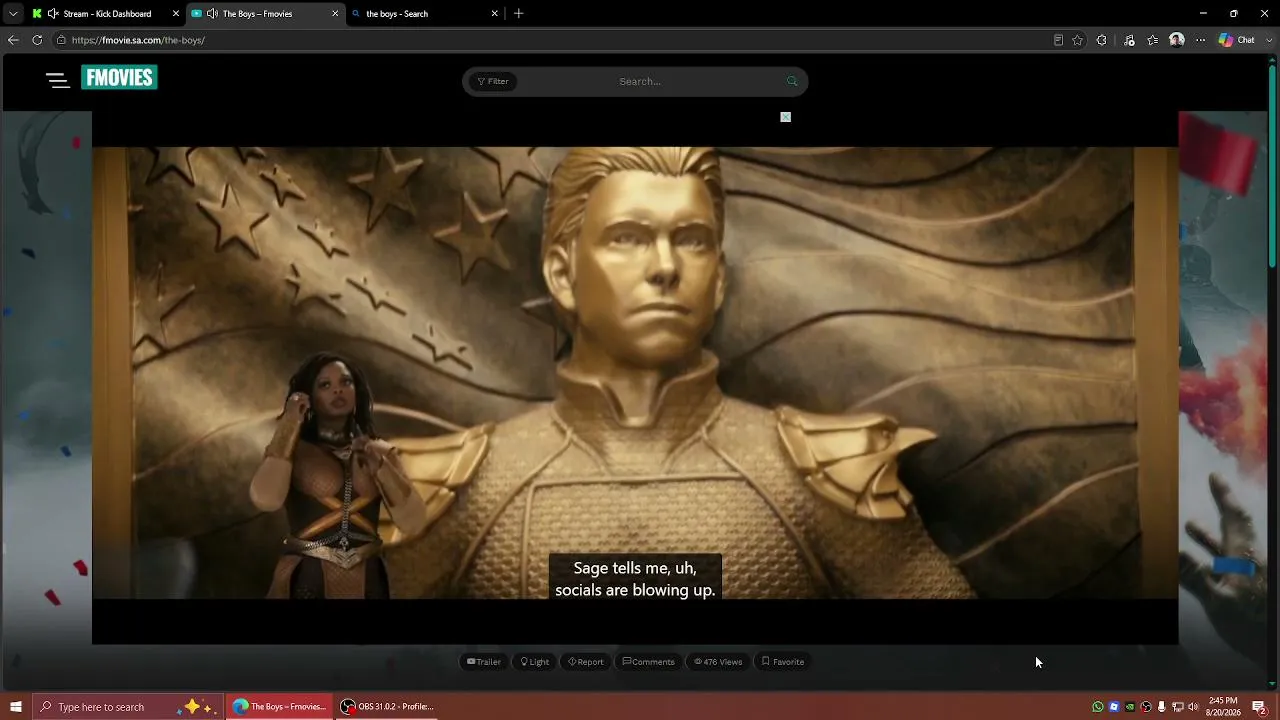Viewport: 1280px width, 720px height.
Task: Watch the Trailer
Action: [x=484, y=661]
